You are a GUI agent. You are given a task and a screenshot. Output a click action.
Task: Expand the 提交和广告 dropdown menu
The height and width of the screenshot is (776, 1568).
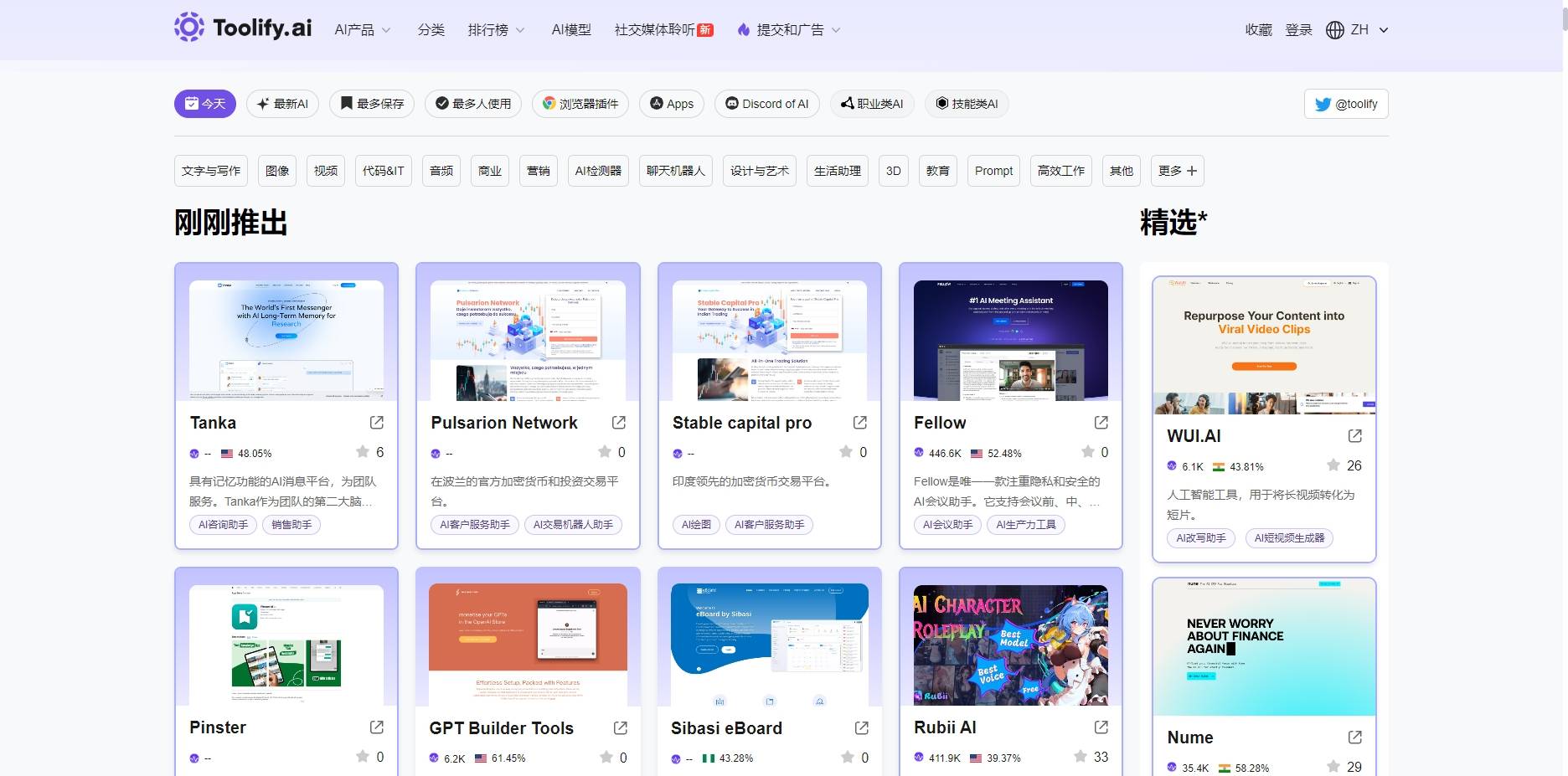[789, 30]
